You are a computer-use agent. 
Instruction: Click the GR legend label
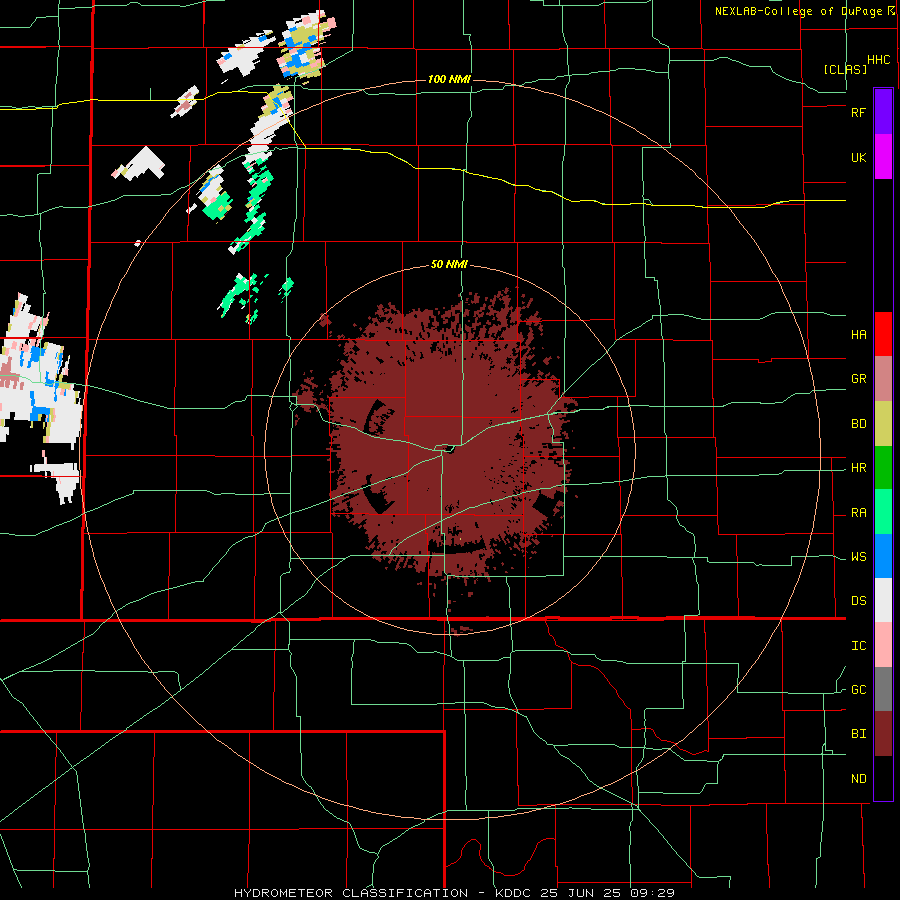pyautogui.click(x=858, y=379)
